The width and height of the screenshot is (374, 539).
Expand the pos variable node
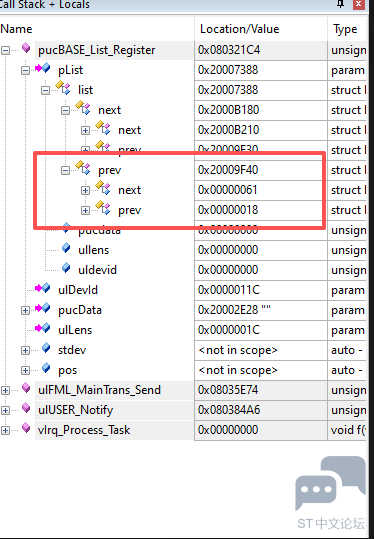[25, 370]
